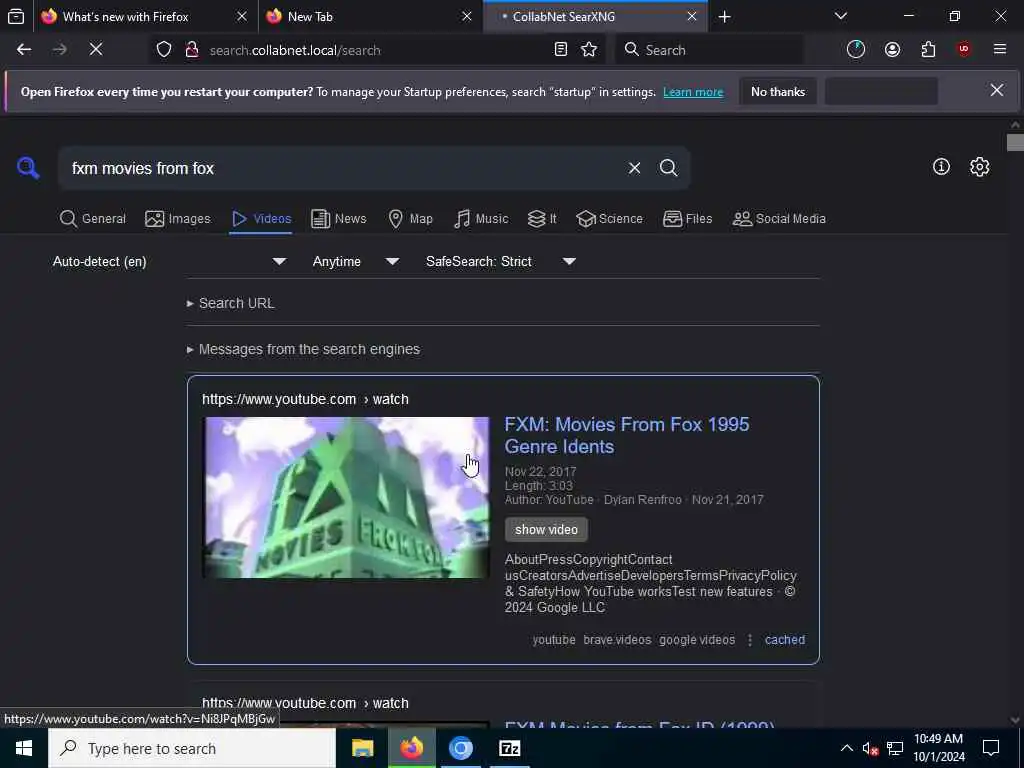Open the cached result link
The image size is (1024, 768).
(784, 640)
